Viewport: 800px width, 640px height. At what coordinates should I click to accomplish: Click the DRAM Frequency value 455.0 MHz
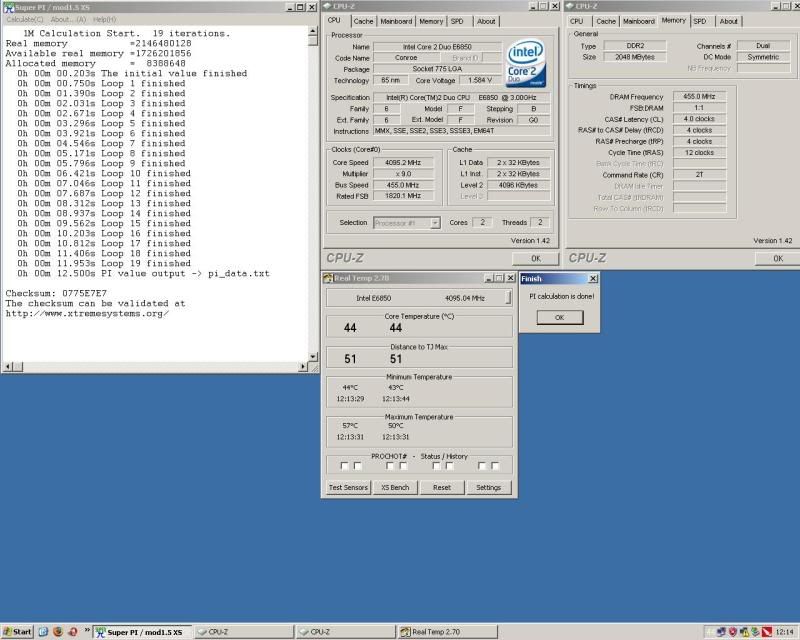coord(699,96)
